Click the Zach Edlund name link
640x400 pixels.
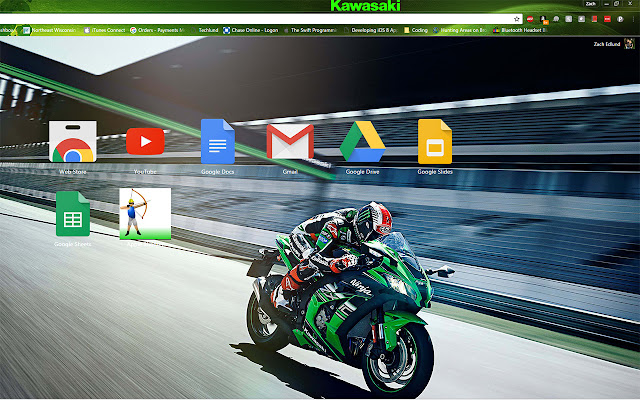click(x=607, y=44)
